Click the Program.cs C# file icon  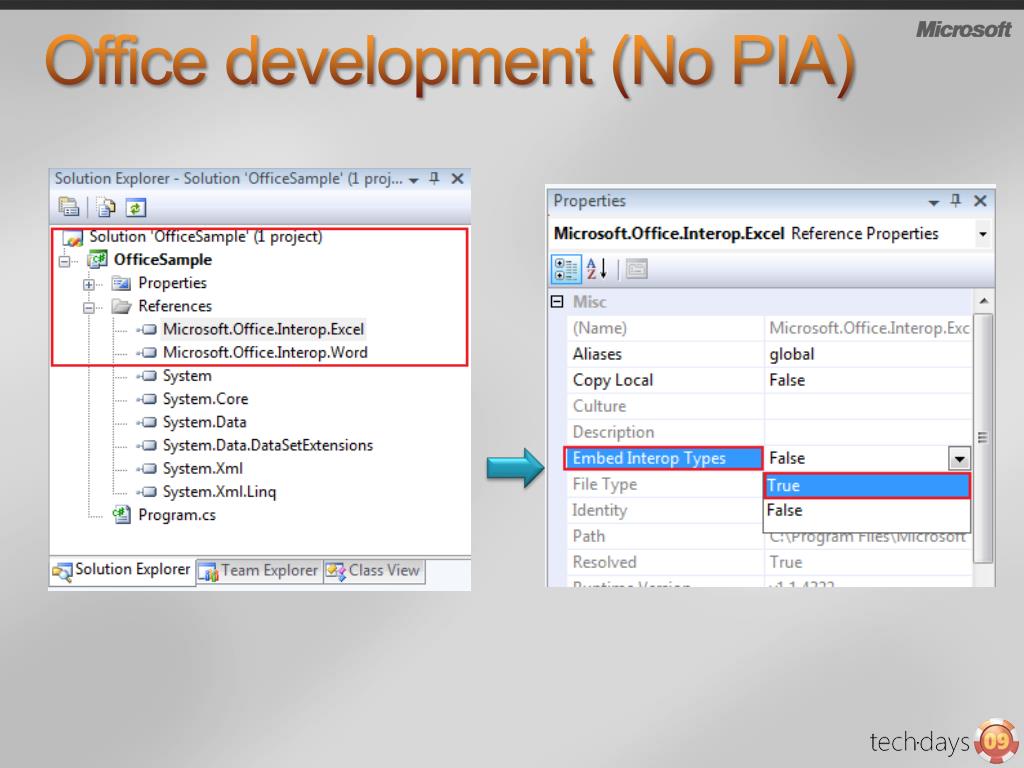(x=121, y=515)
